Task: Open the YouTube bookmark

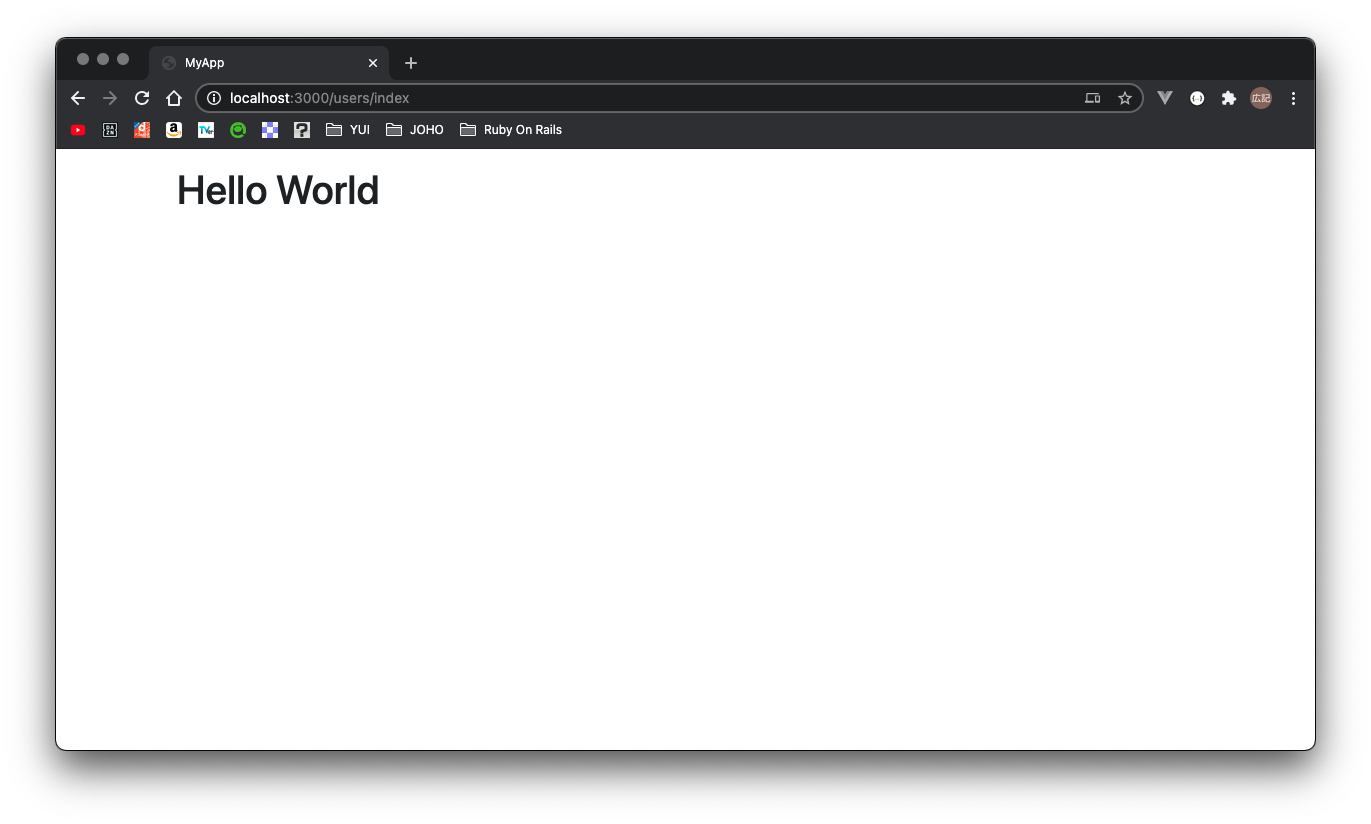Action: [x=78, y=129]
